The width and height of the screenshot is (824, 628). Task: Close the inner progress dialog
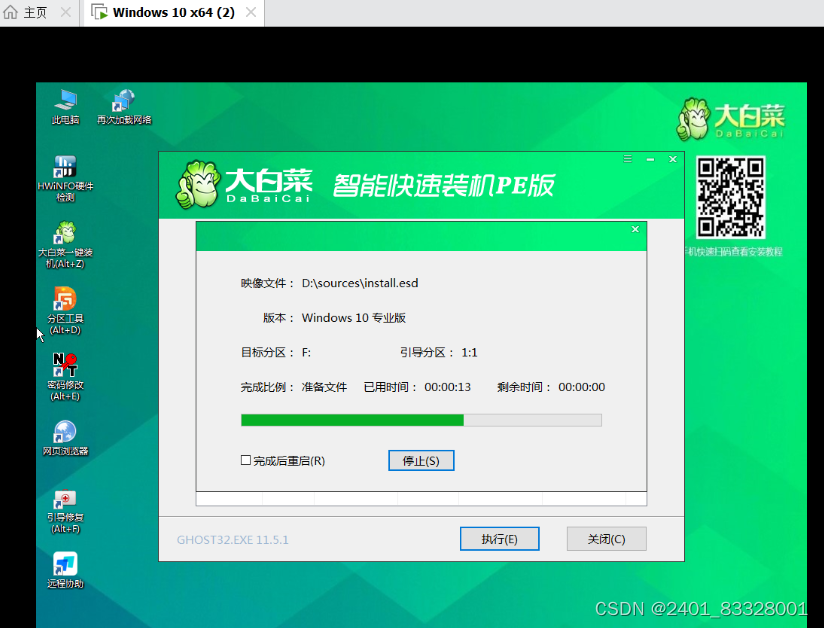coord(635,229)
